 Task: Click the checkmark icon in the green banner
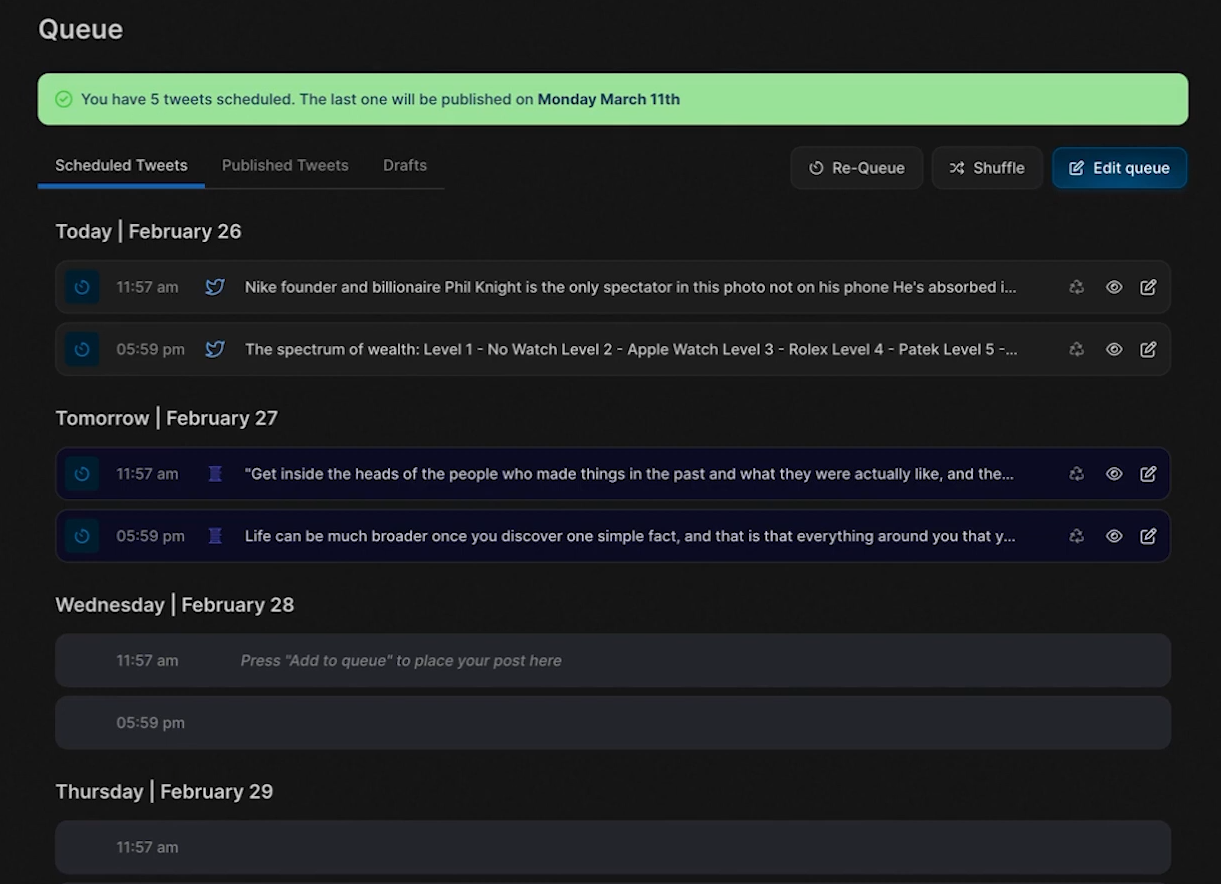63,99
